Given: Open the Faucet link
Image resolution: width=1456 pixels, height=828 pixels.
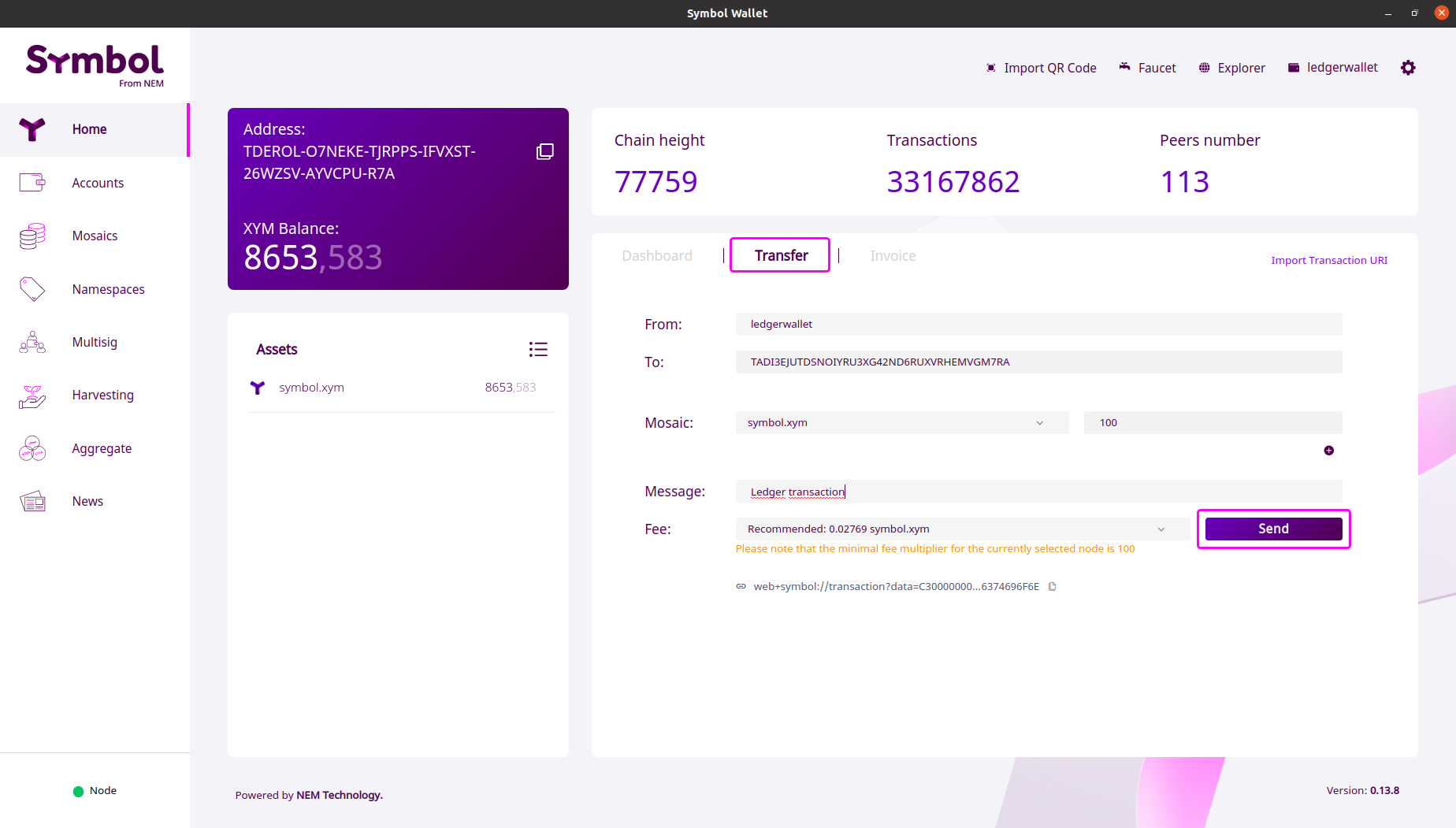Looking at the screenshot, I should (x=1157, y=68).
